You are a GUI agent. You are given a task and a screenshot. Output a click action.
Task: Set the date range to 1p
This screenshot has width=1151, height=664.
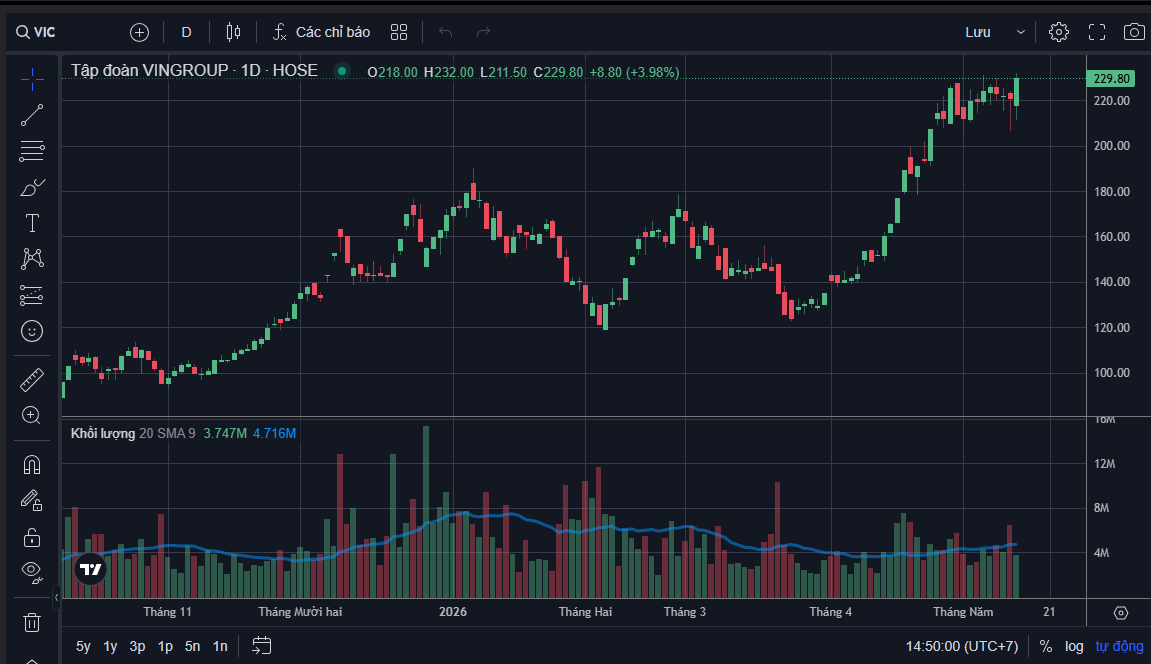click(x=165, y=646)
